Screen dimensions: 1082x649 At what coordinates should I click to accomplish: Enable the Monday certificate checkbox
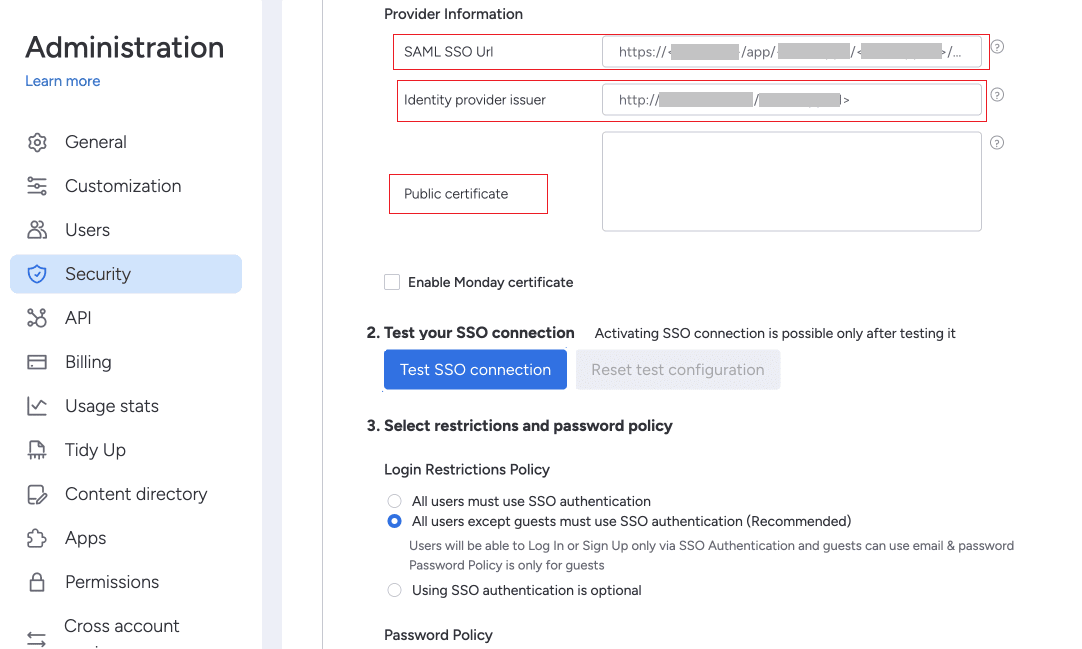pyautogui.click(x=392, y=282)
